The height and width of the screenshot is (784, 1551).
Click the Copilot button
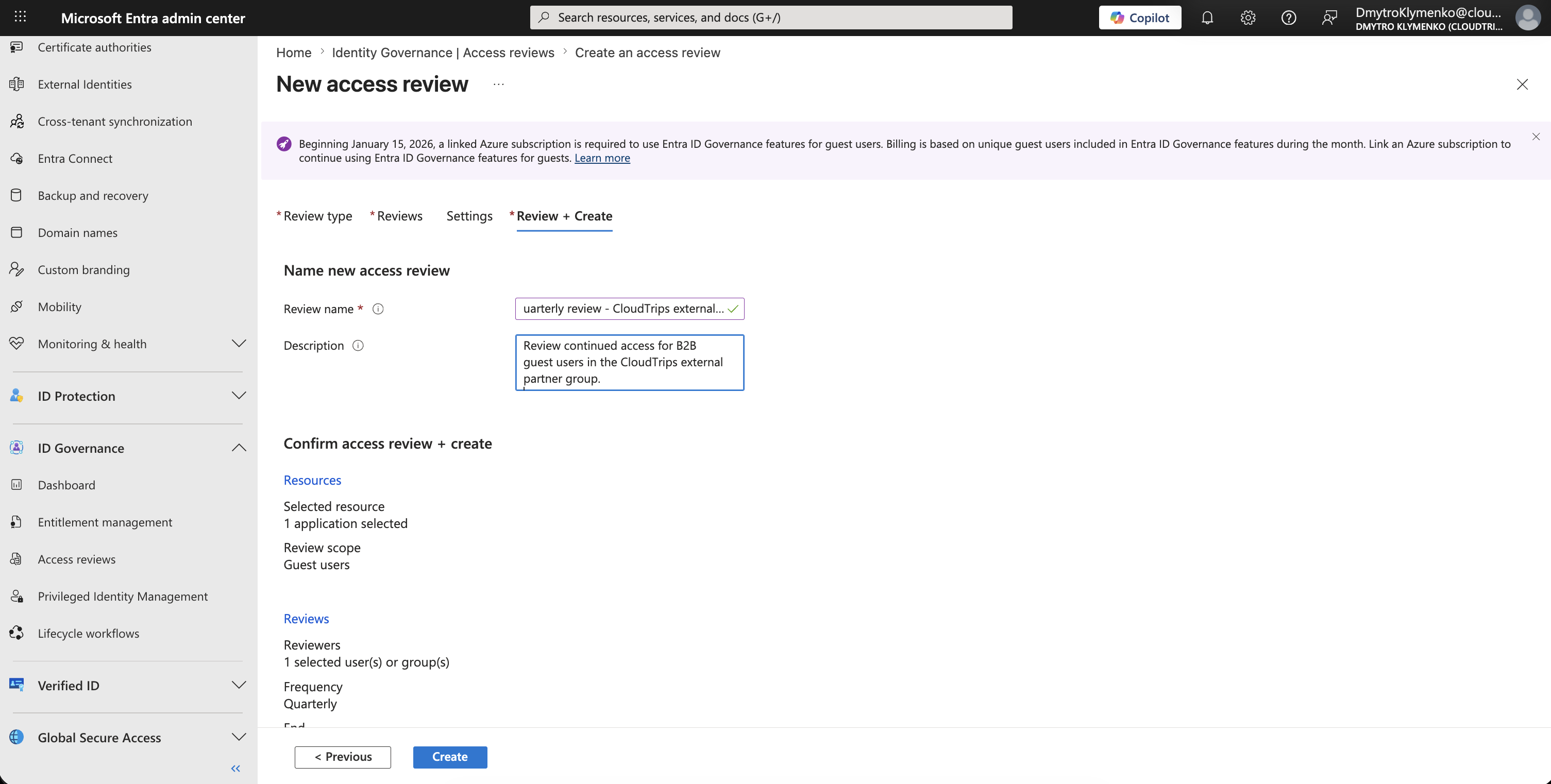1139,18
